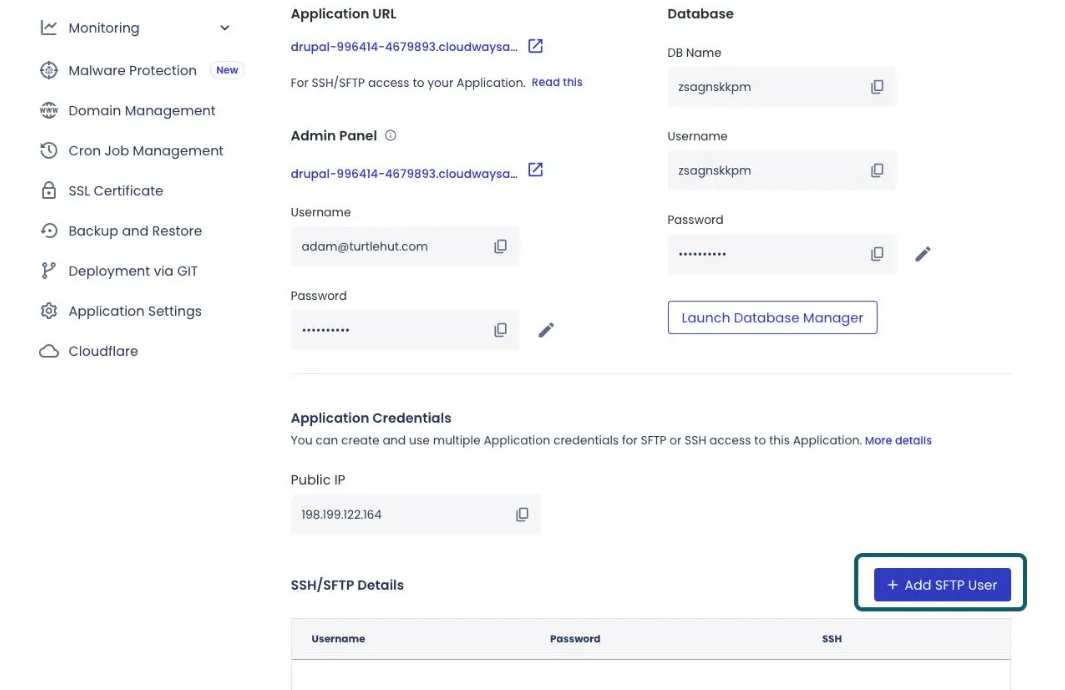Copy the Public IP address
Image resolution: width=1065 pixels, height=690 pixels.
tap(522, 514)
